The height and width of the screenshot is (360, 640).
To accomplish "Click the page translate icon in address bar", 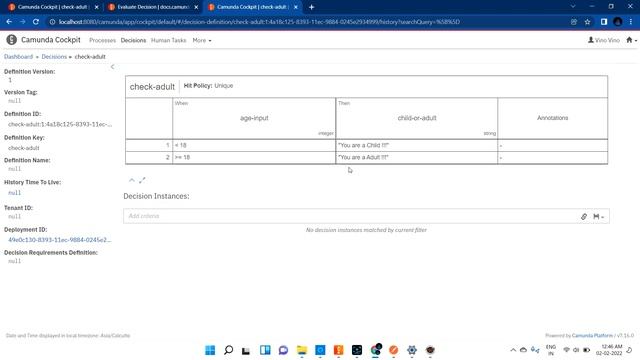I will click(x=574, y=22).
